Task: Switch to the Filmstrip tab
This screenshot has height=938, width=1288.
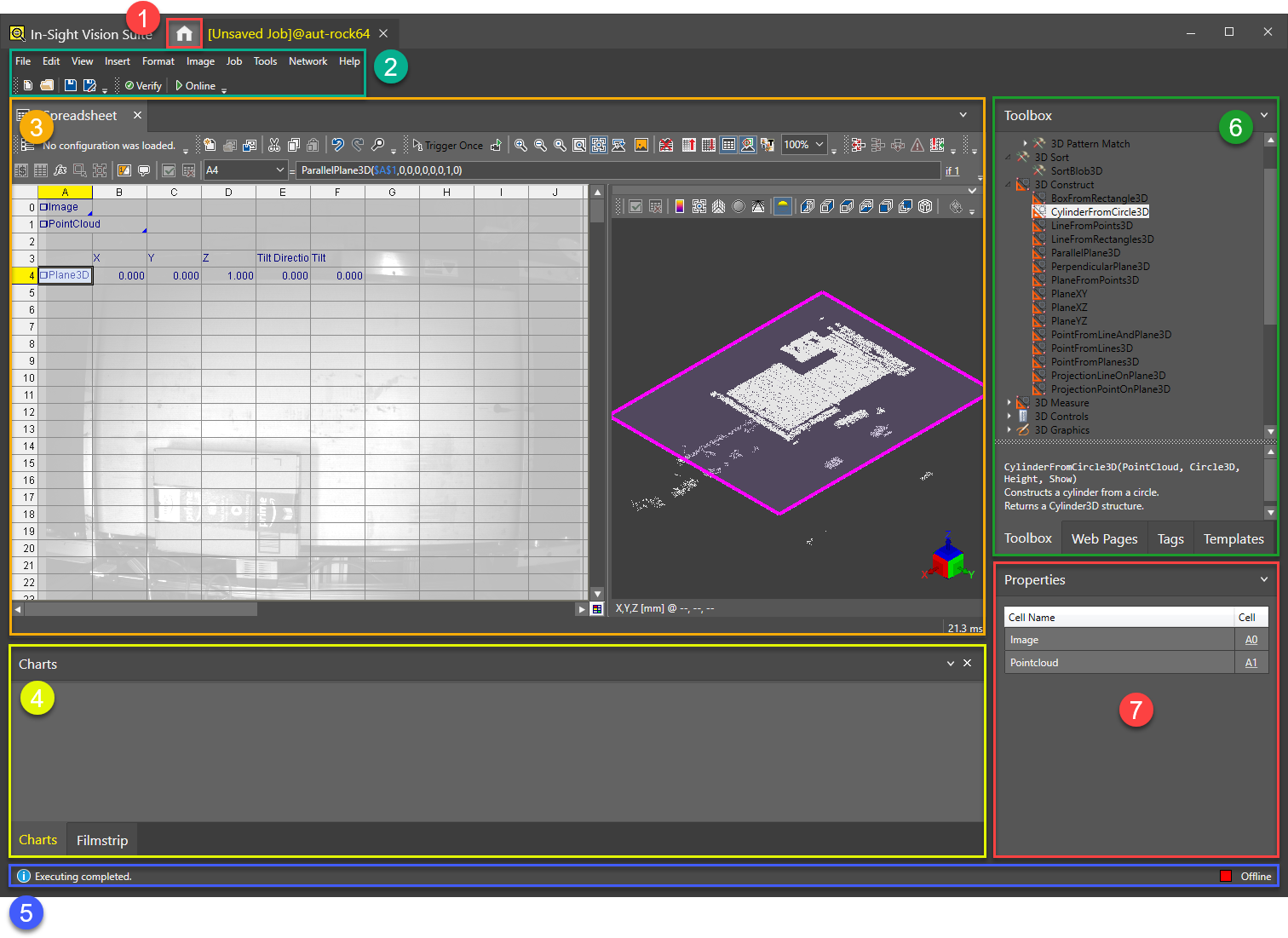Action: pos(102,840)
